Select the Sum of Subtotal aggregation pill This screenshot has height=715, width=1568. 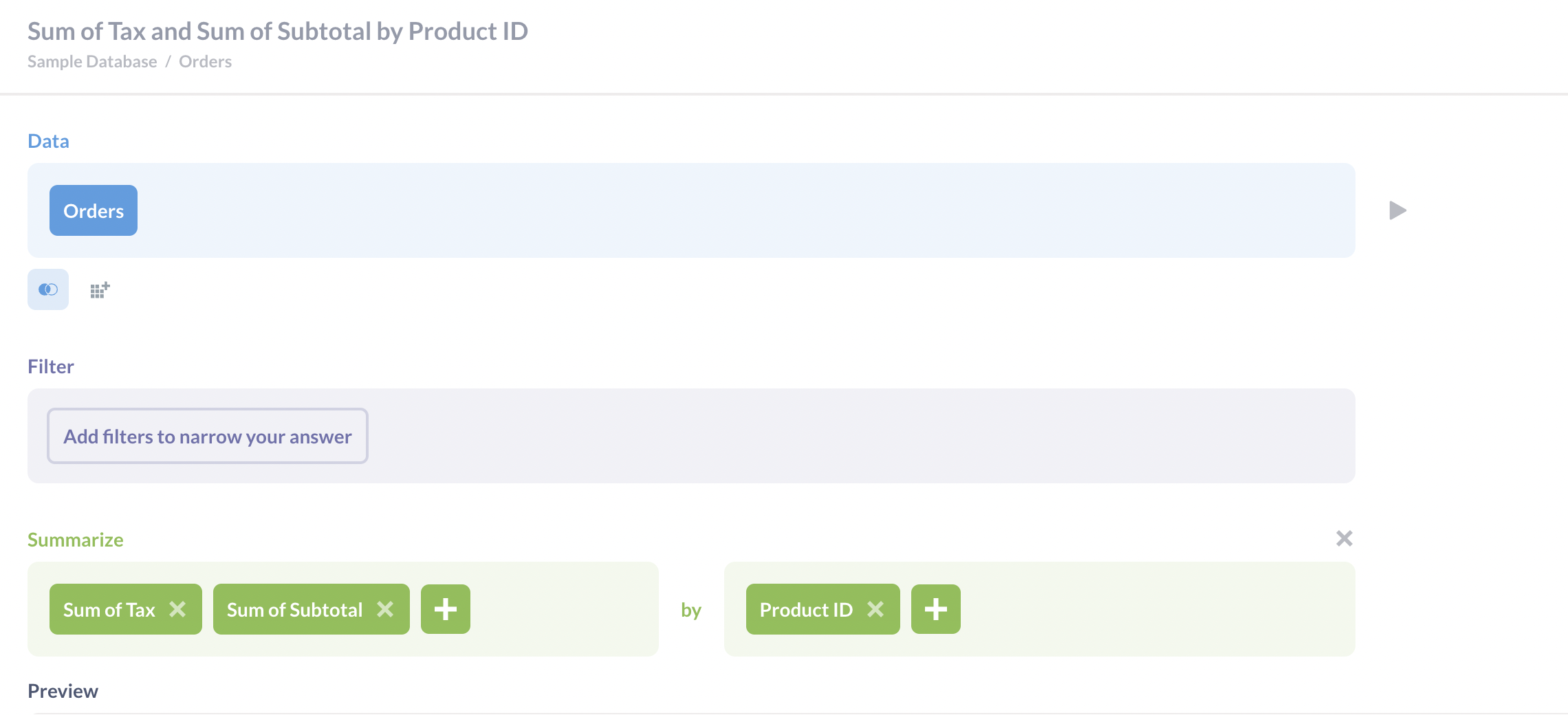coord(294,608)
